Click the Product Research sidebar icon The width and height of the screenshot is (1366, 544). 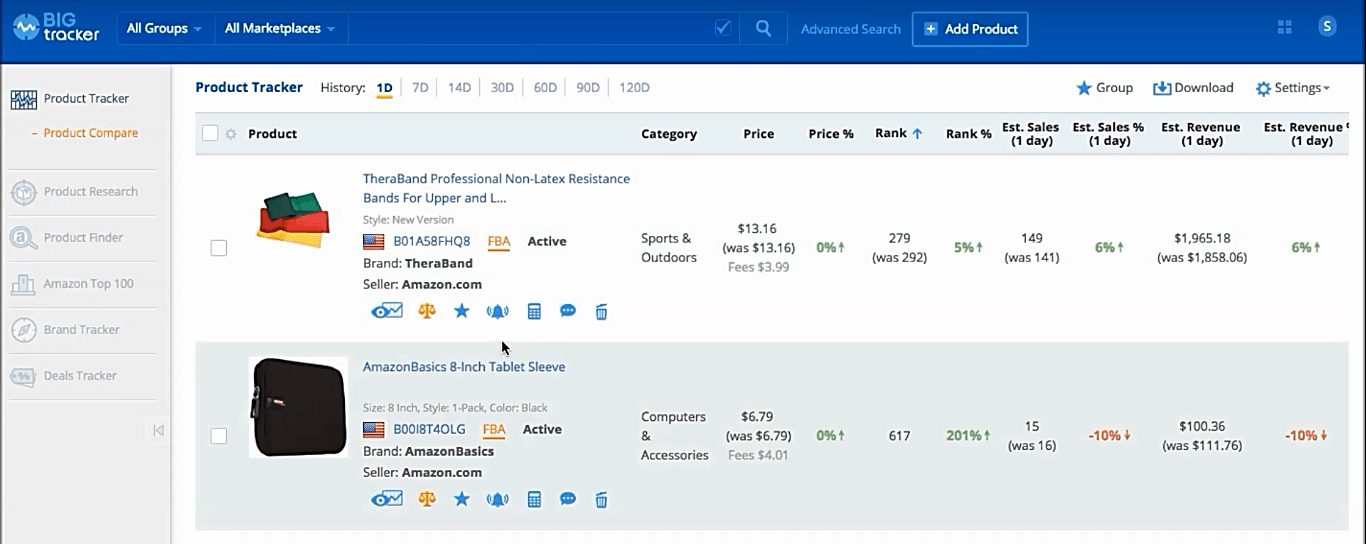coord(24,192)
